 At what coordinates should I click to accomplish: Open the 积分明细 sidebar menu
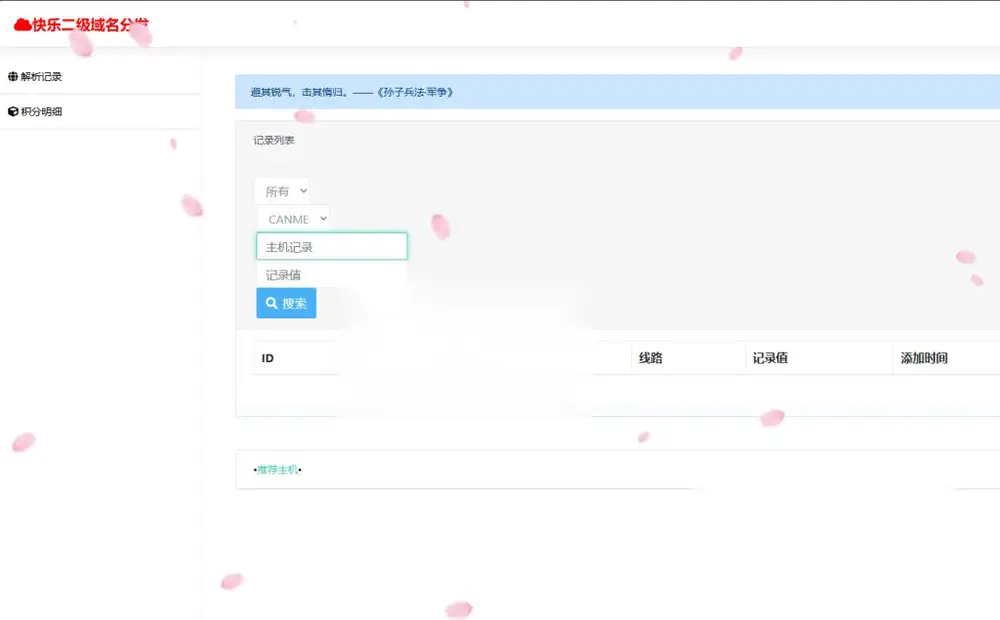pos(41,112)
